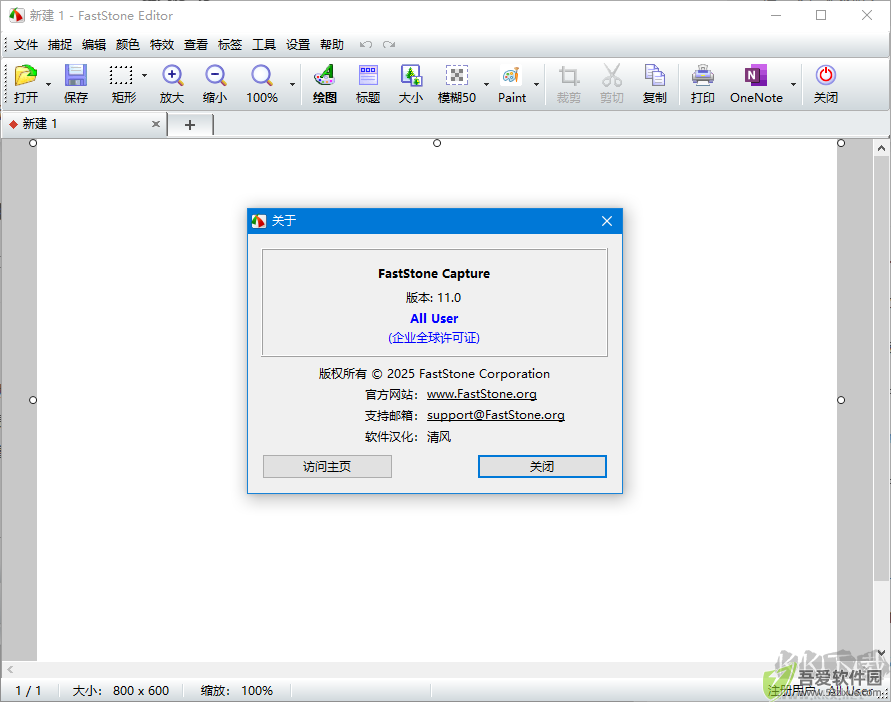Image resolution: width=891 pixels, height=702 pixels.
Task: Add a new tab with plus button
Action: click(190, 124)
